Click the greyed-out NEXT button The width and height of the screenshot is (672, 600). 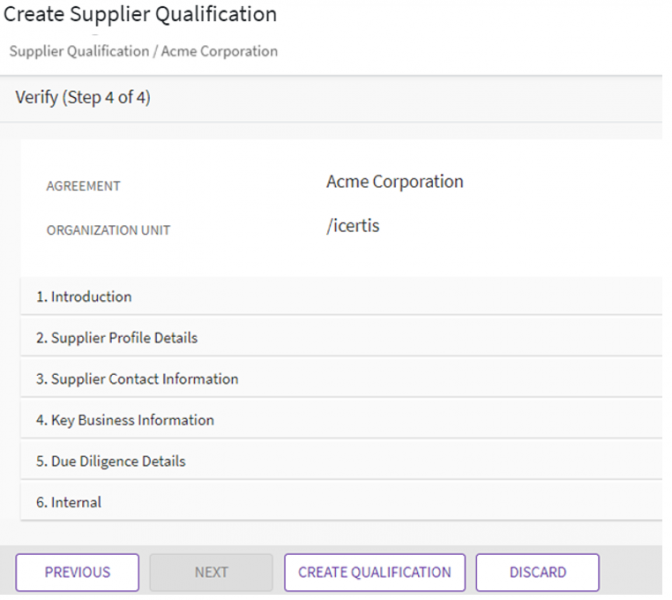(x=211, y=573)
